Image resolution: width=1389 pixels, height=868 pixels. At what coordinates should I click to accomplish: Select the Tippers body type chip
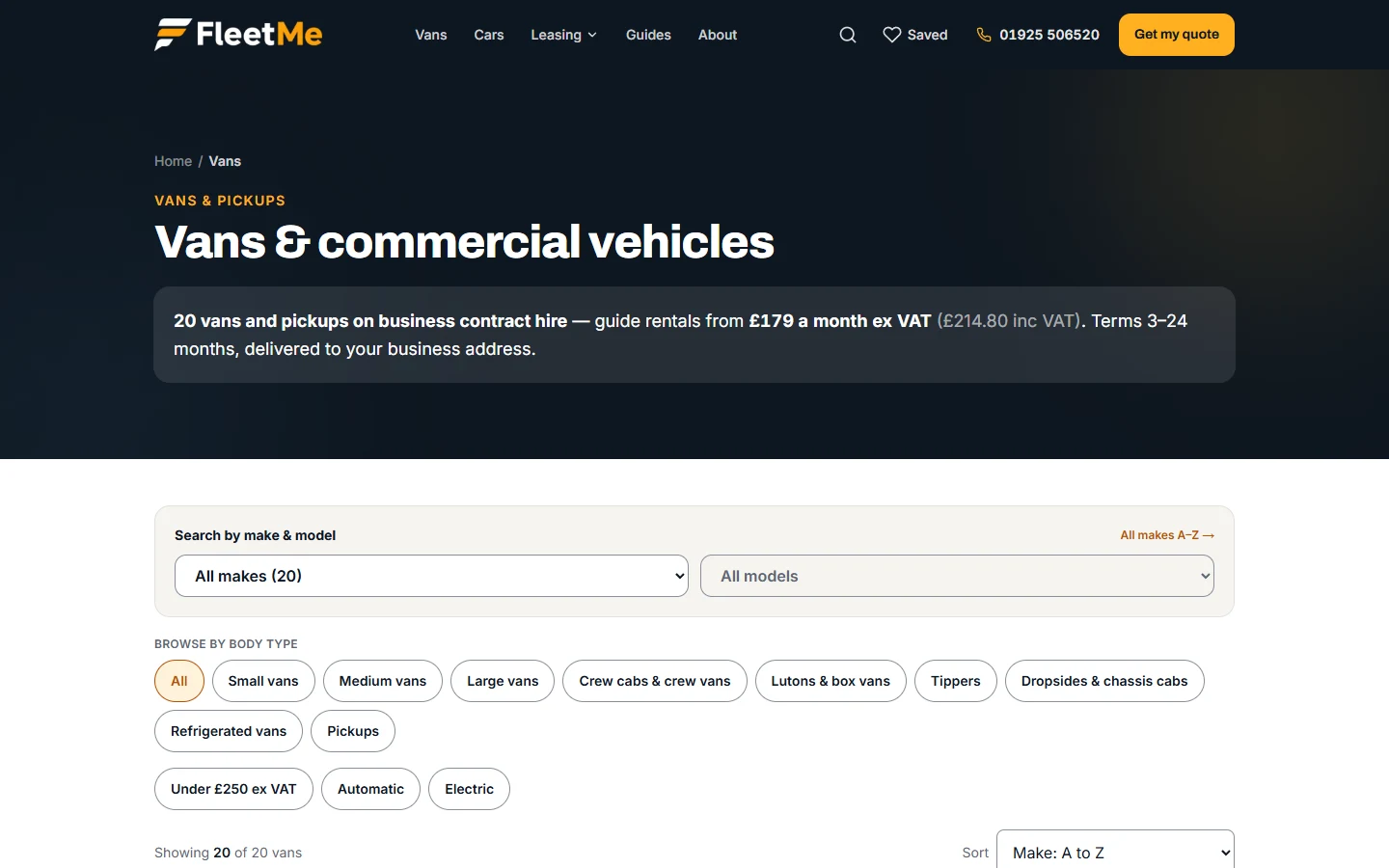pos(956,681)
